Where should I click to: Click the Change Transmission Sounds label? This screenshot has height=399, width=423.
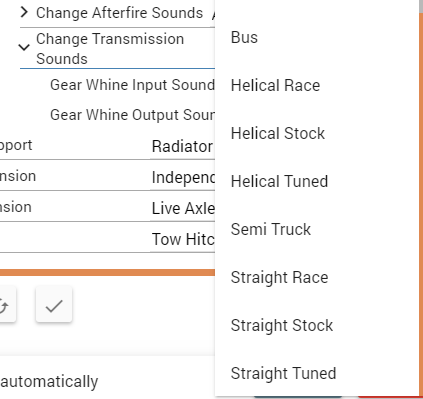(110, 49)
